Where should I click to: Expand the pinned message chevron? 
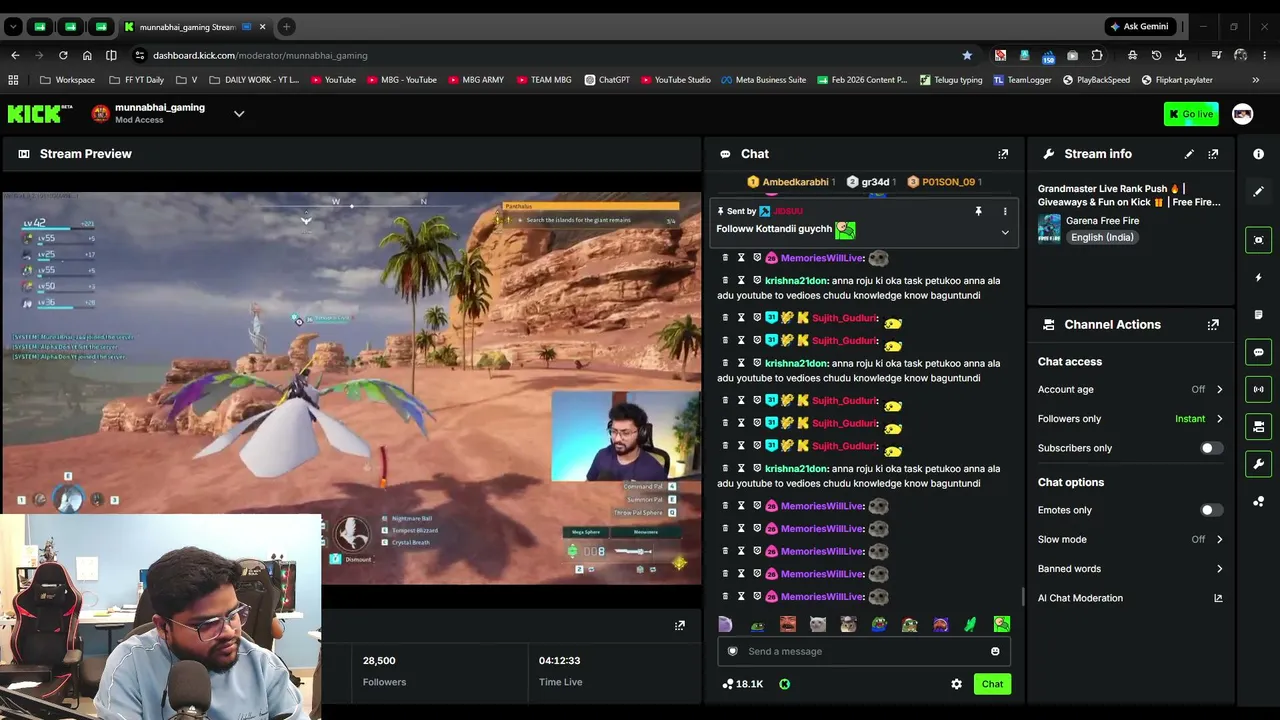tap(1005, 233)
